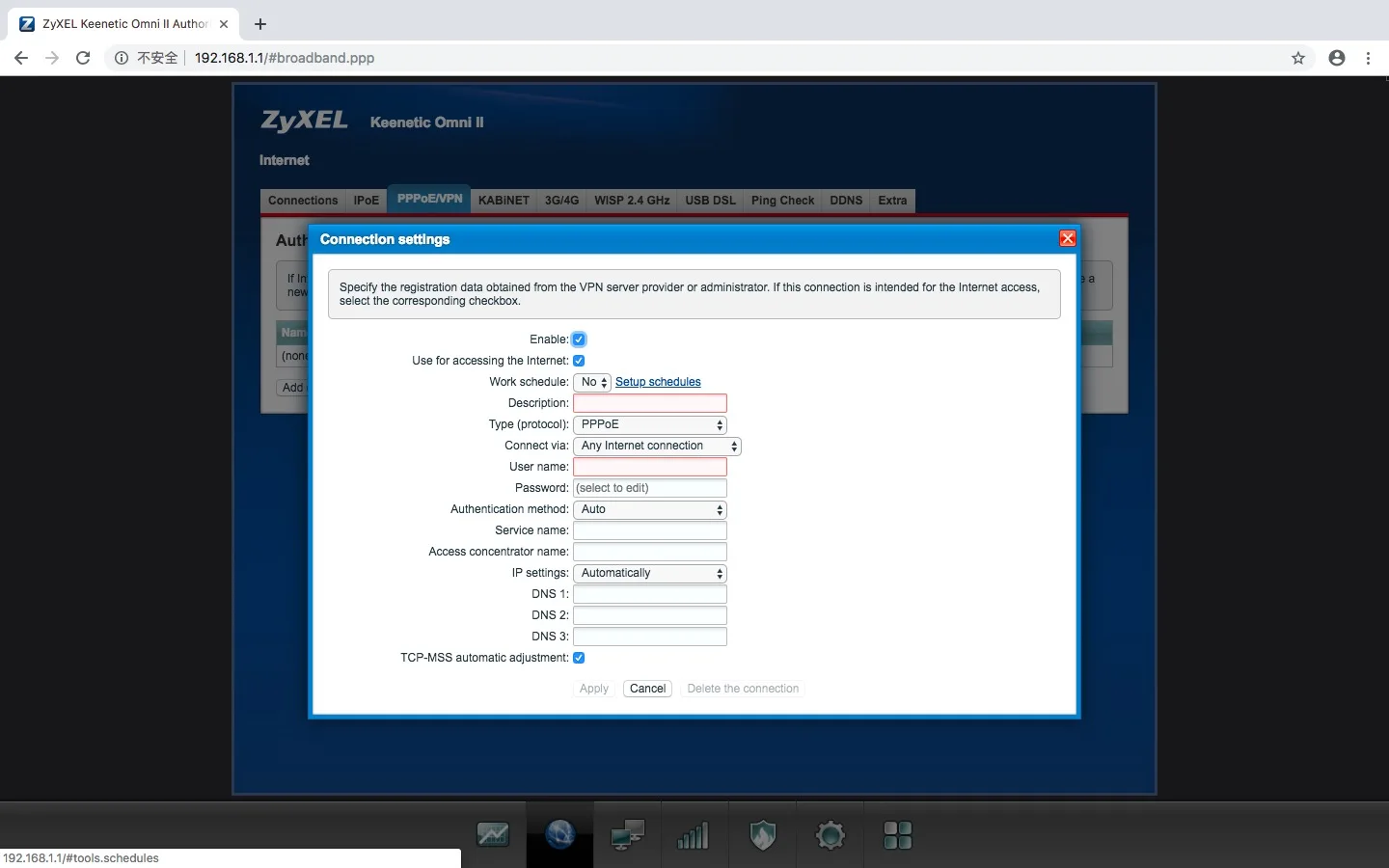Click the User name input field
The height and width of the screenshot is (868, 1389).
[650, 467]
